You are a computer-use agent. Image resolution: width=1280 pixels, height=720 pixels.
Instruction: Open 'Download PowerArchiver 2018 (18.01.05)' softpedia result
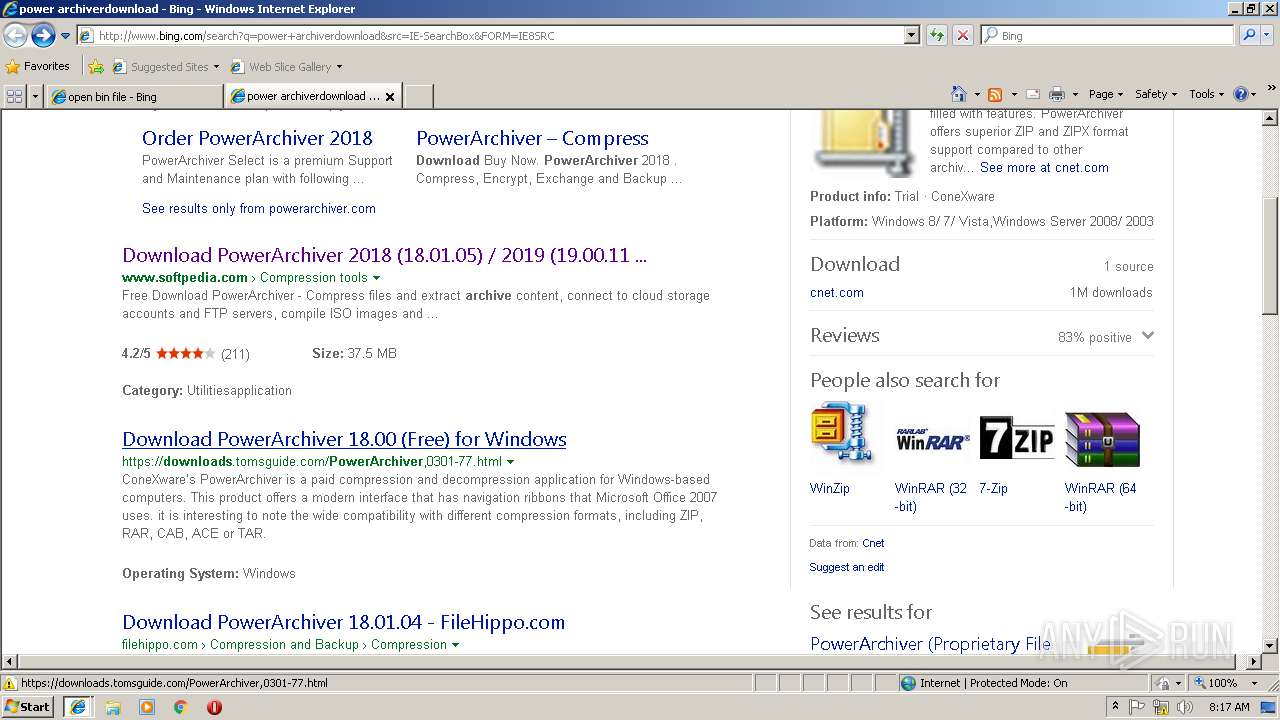[384, 255]
